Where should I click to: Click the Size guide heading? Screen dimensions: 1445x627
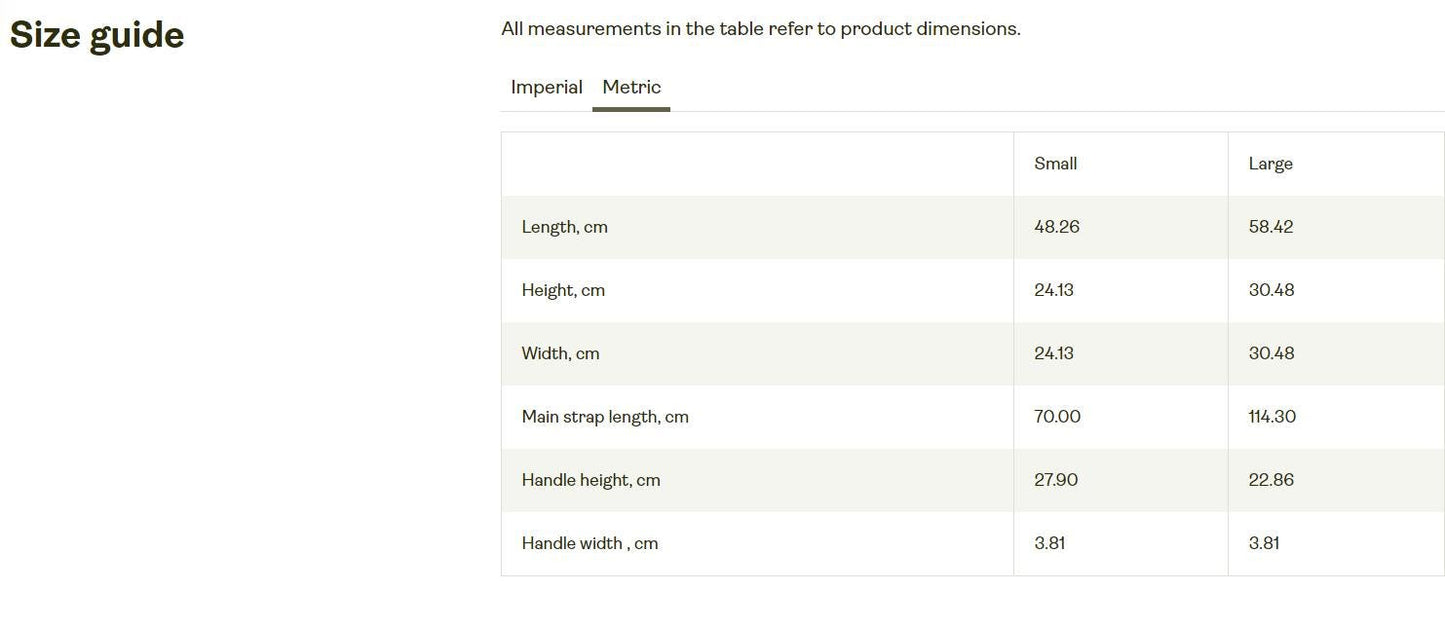(x=97, y=35)
